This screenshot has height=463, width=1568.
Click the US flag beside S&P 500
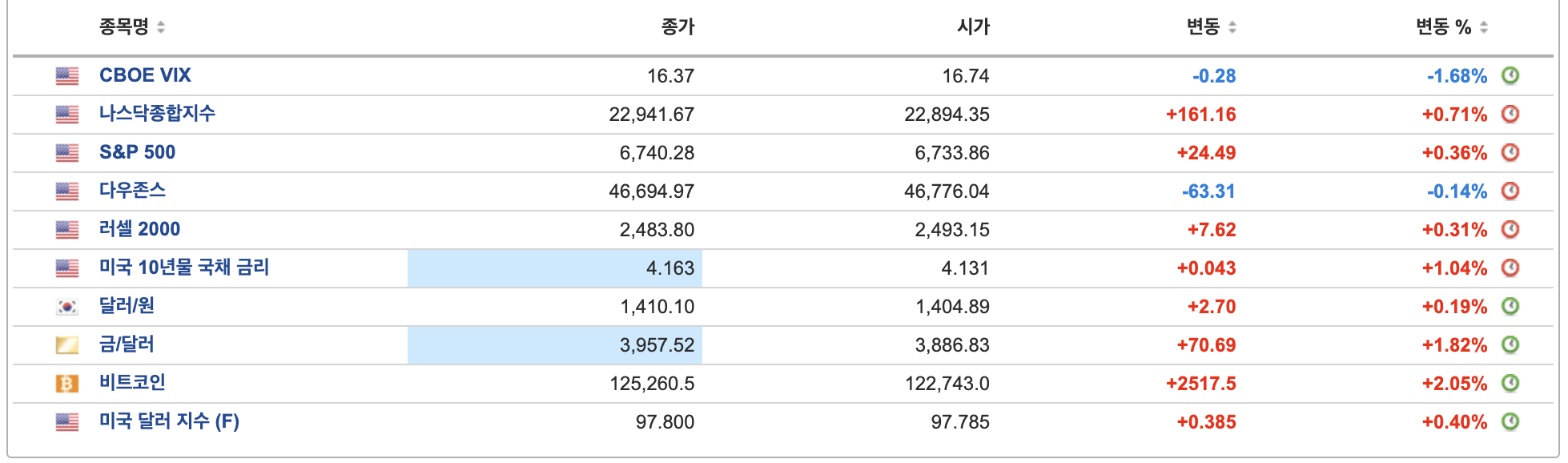67,152
